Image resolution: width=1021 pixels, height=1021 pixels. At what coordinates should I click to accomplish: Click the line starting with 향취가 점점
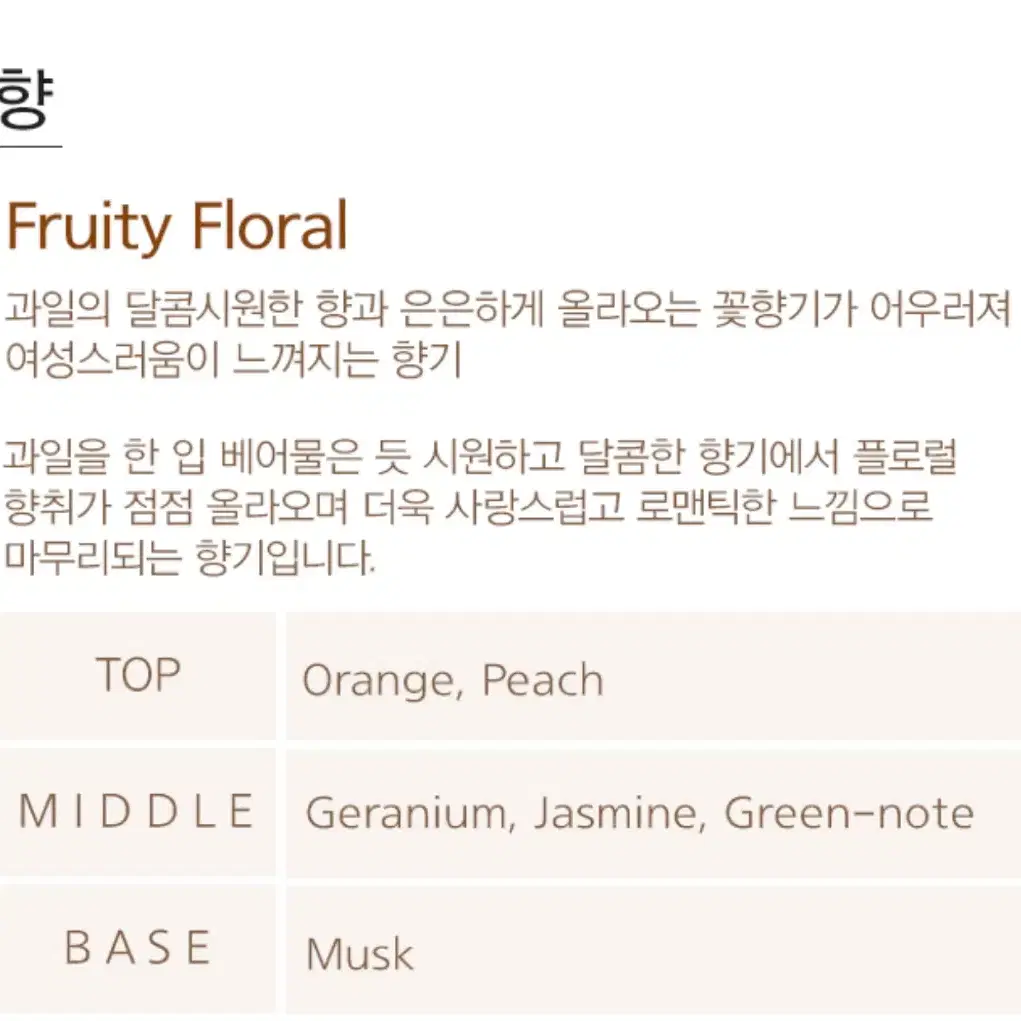[468, 506]
